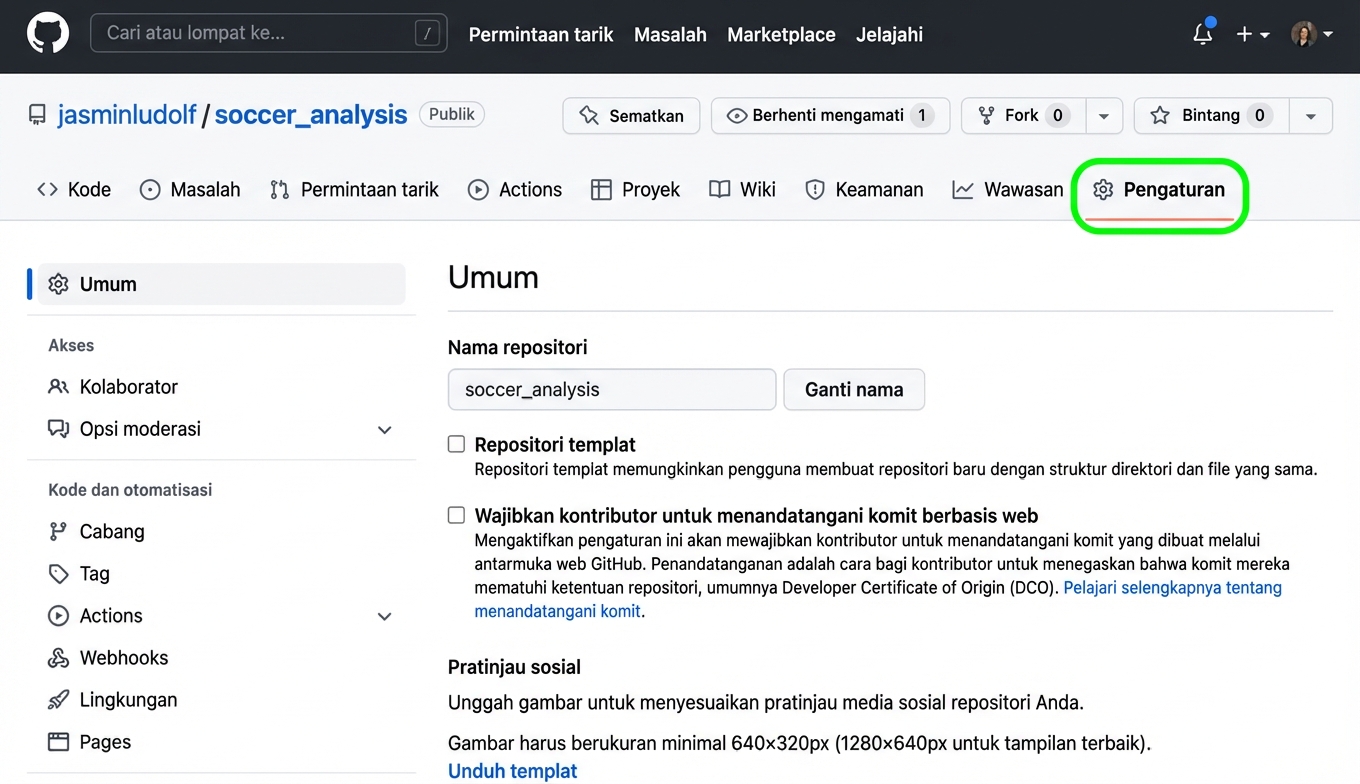The height and width of the screenshot is (784, 1360).
Task: Open the Pengaturan tab
Action: click(1159, 189)
